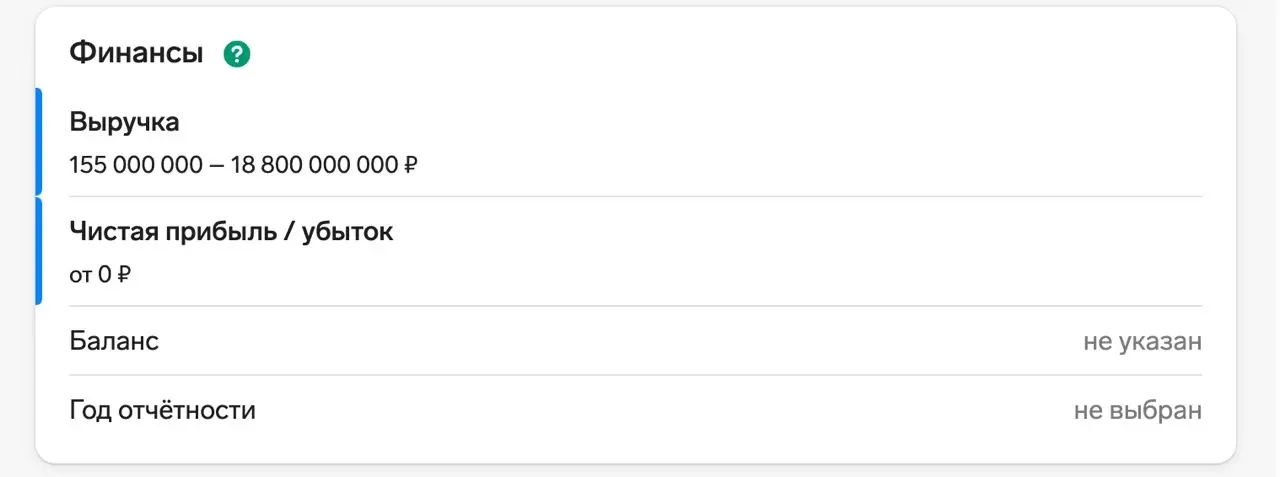Click the ruble sign after 'от 0'
This screenshot has width=1280, height=477.
pos(124,275)
